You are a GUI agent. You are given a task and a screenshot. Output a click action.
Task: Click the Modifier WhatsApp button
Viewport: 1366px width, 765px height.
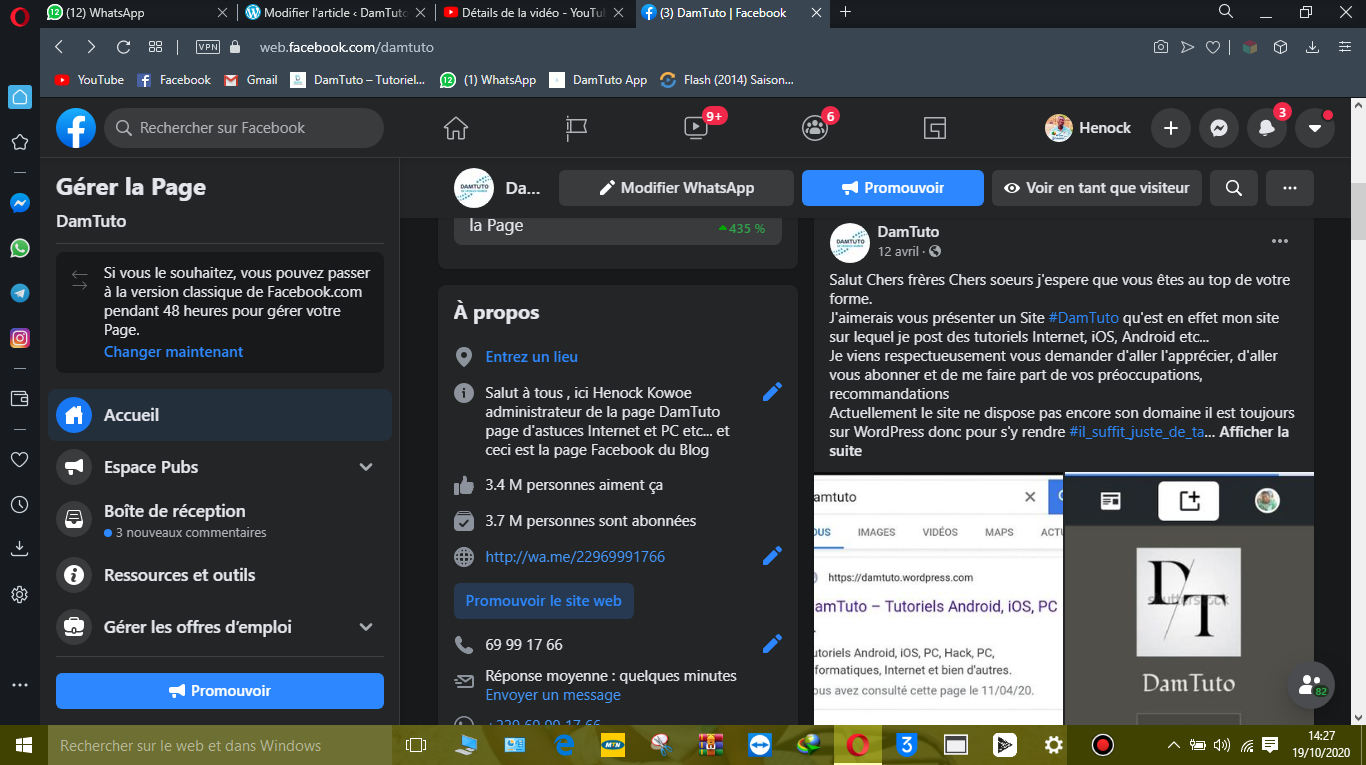click(x=676, y=188)
